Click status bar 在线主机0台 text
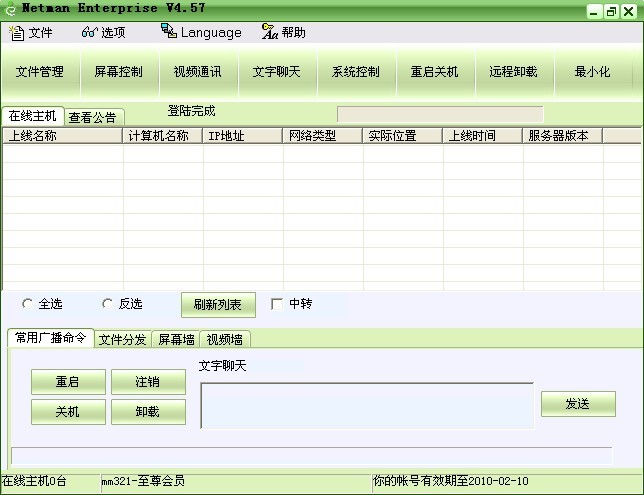644x495 pixels. coord(34,481)
